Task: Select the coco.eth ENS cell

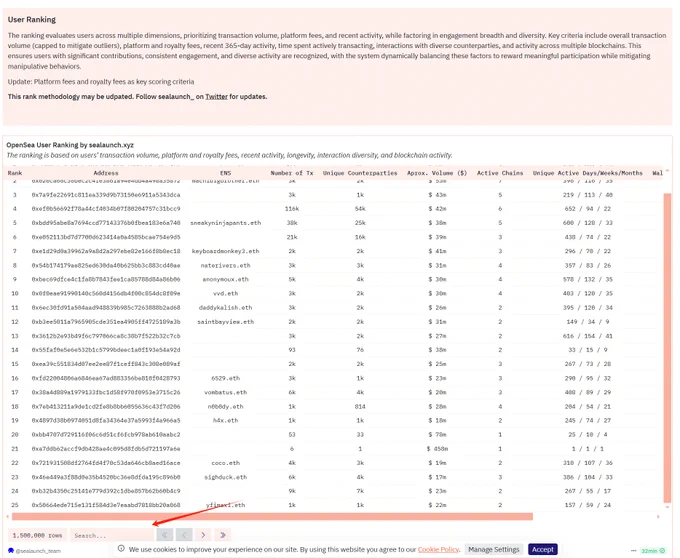Action: [x=226, y=463]
